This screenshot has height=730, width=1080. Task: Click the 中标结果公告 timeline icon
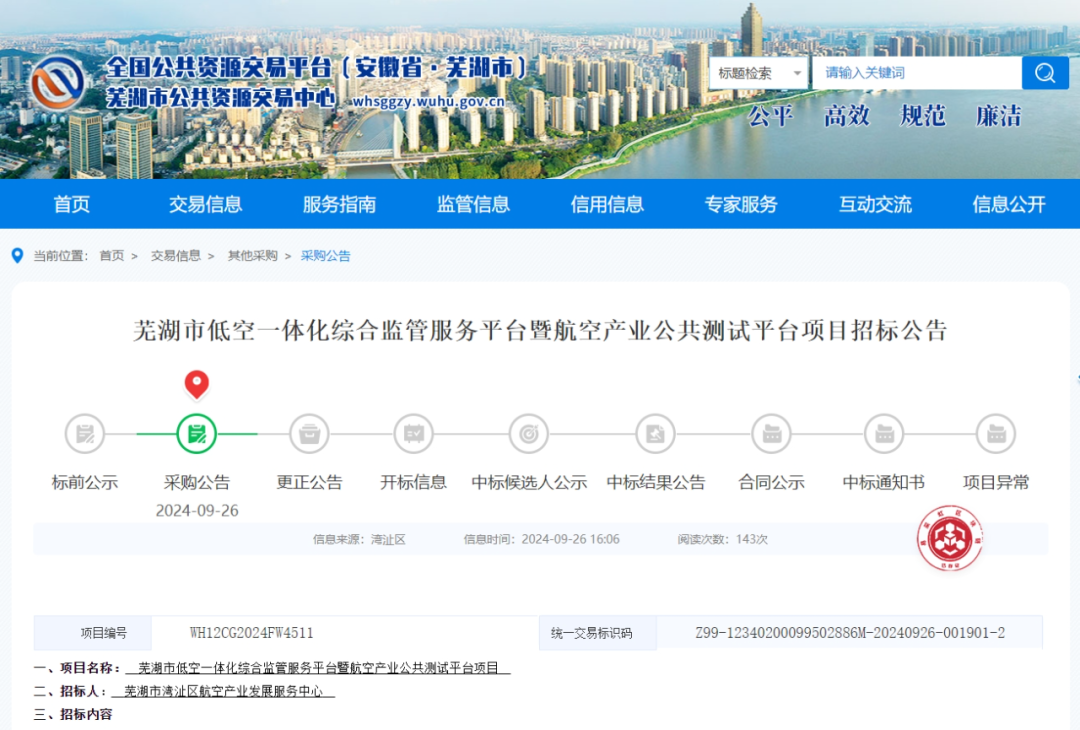[x=655, y=433]
